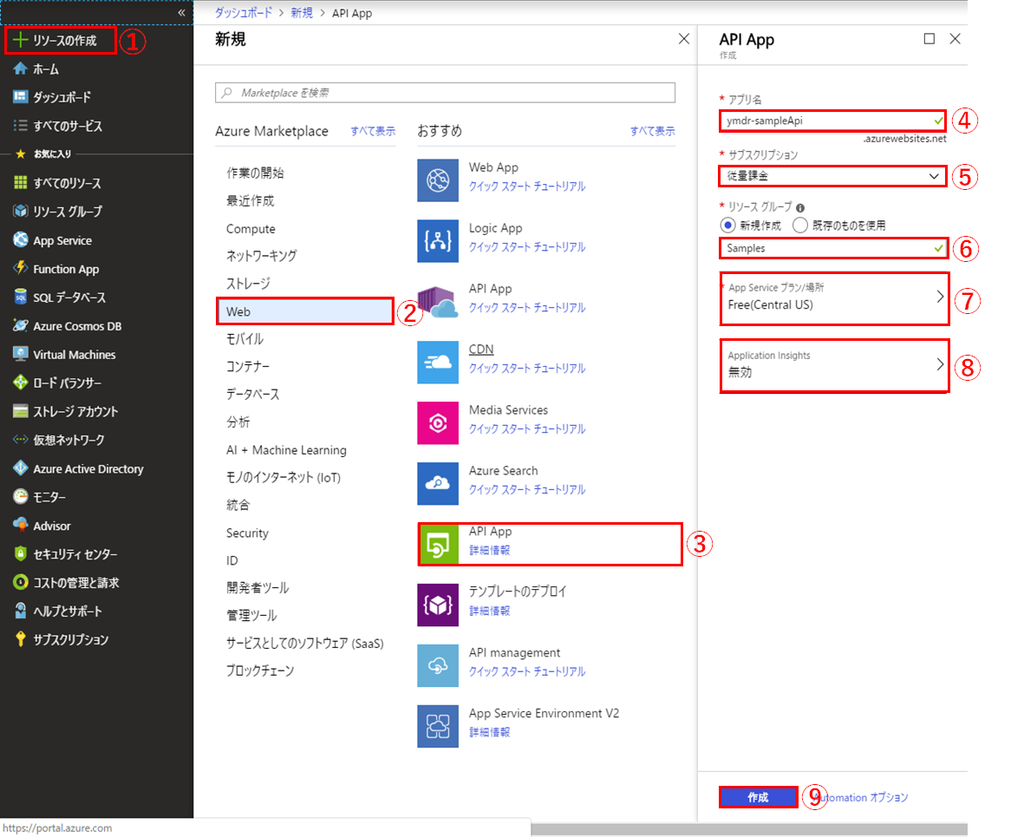
Task: Click the ダッシュボード breadcrumb link
Action: tap(244, 13)
